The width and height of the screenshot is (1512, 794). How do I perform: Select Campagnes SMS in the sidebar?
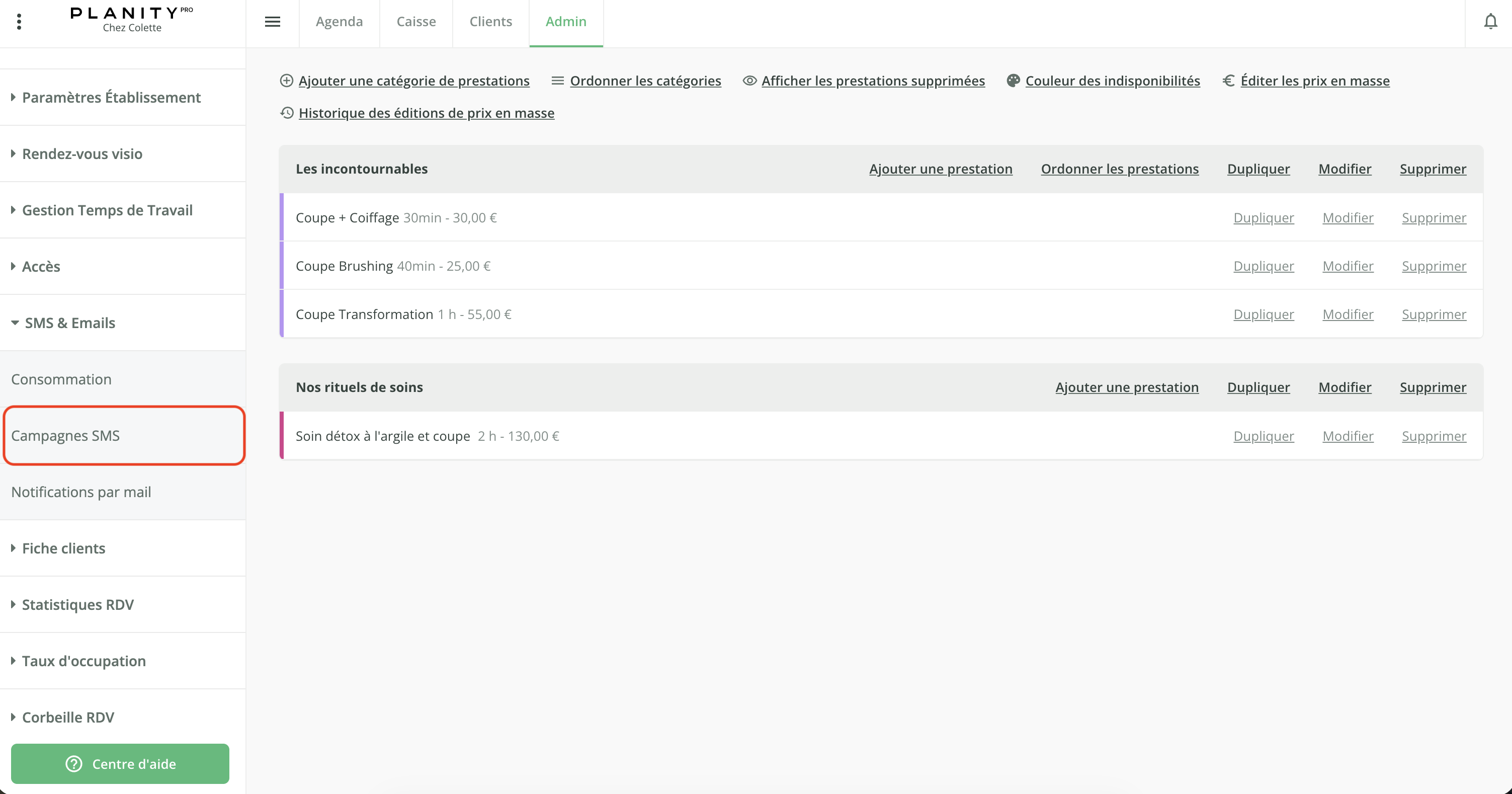pos(65,436)
